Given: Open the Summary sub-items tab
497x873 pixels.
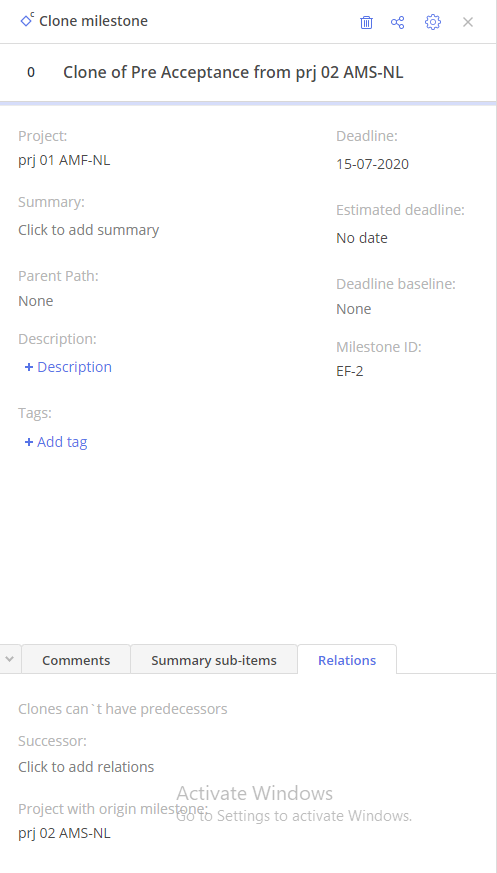Looking at the screenshot, I should tap(214, 660).
